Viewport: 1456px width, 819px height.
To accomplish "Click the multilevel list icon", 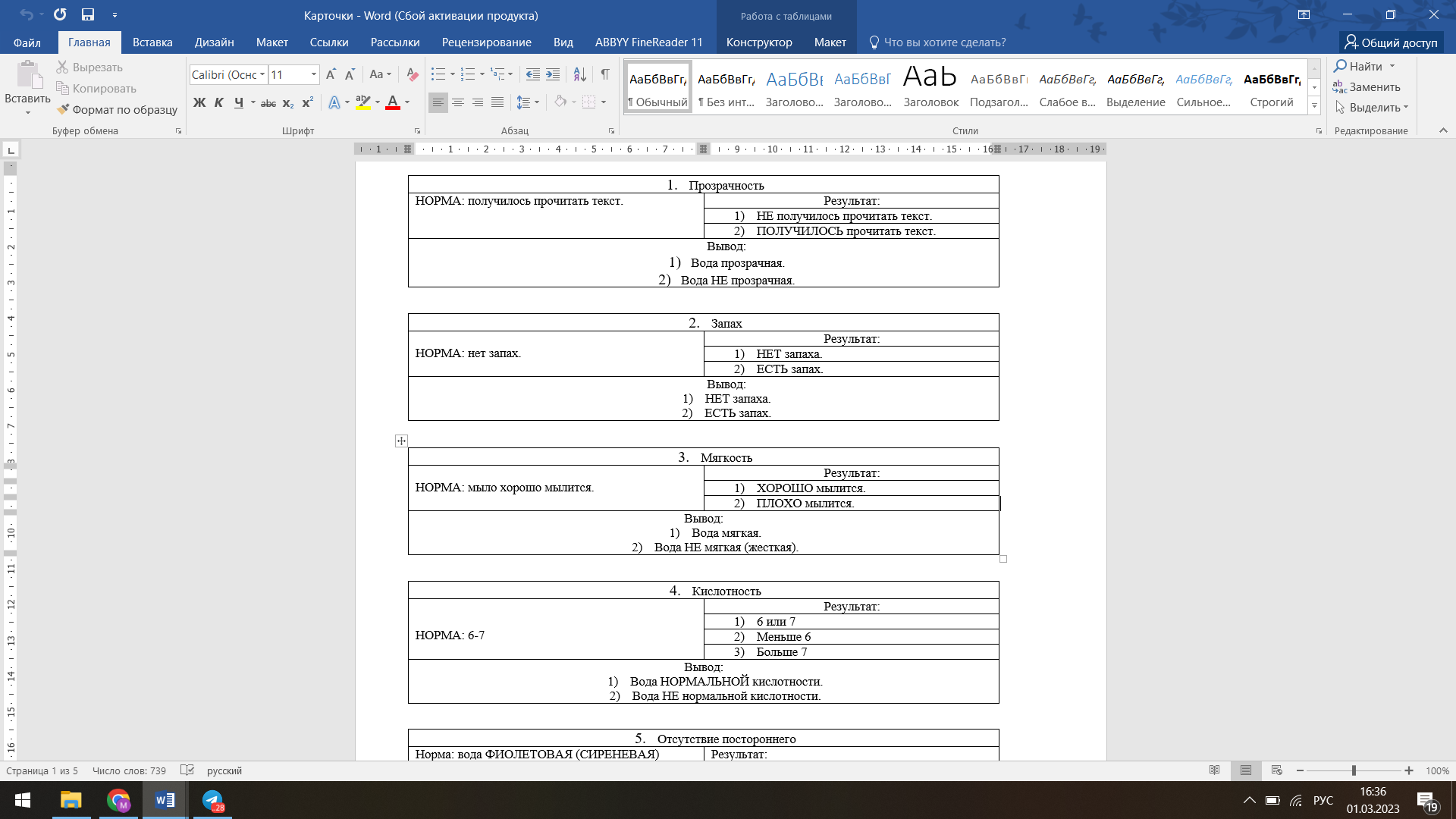I will [x=497, y=74].
